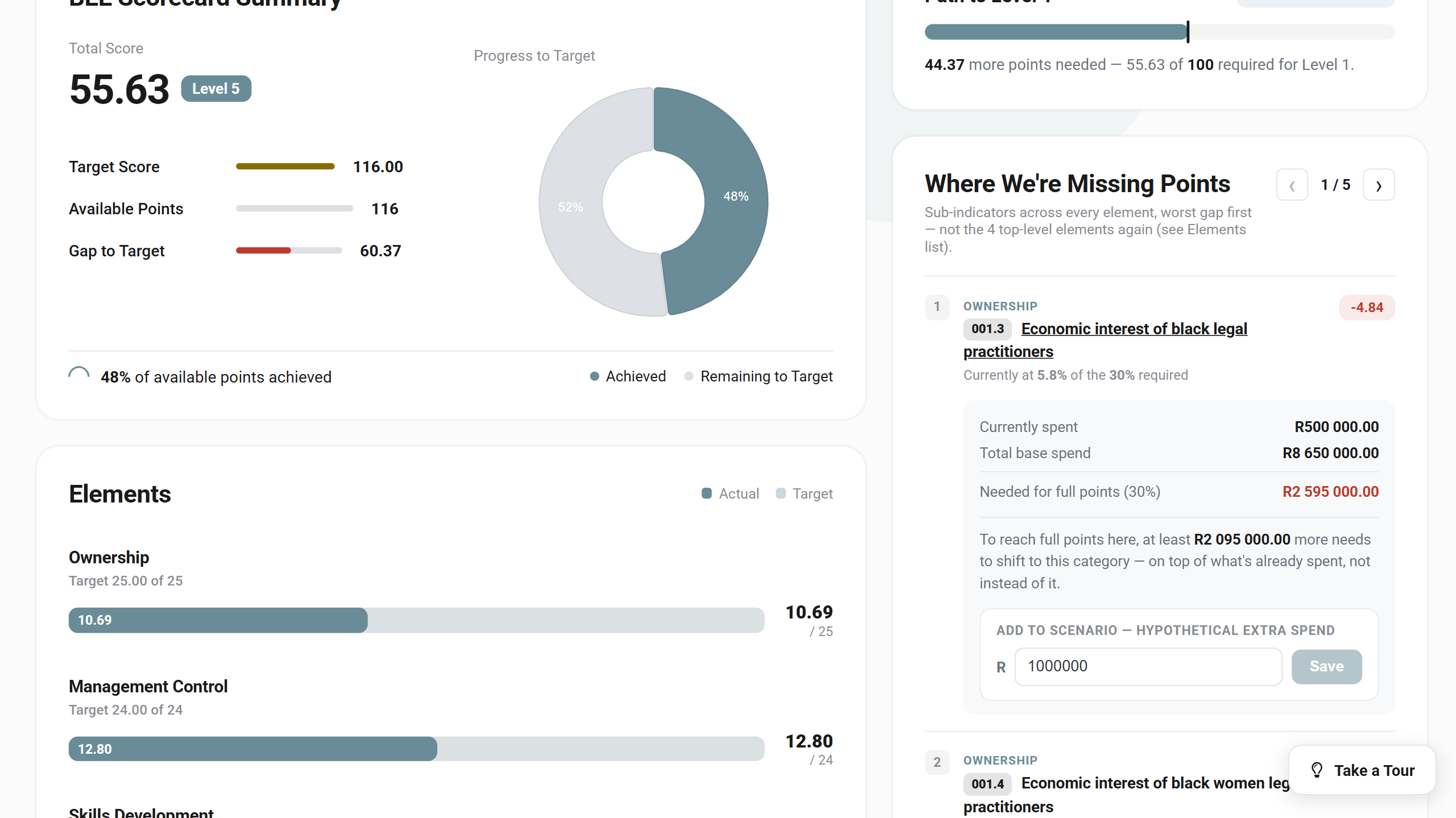Click the Ownership 10.69 progress bar
Viewport: 1456px width, 818px height.
coord(416,620)
